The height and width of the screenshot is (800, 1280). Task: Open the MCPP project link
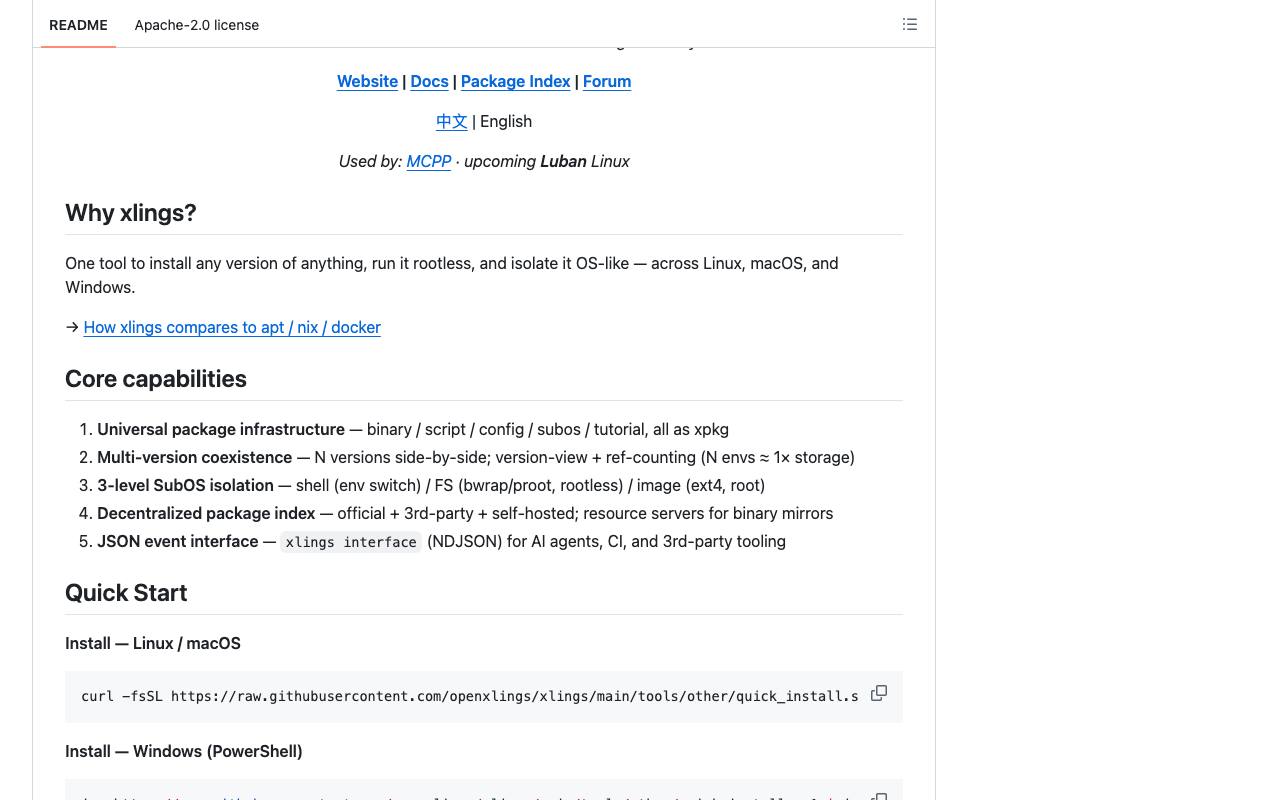coord(429,162)
